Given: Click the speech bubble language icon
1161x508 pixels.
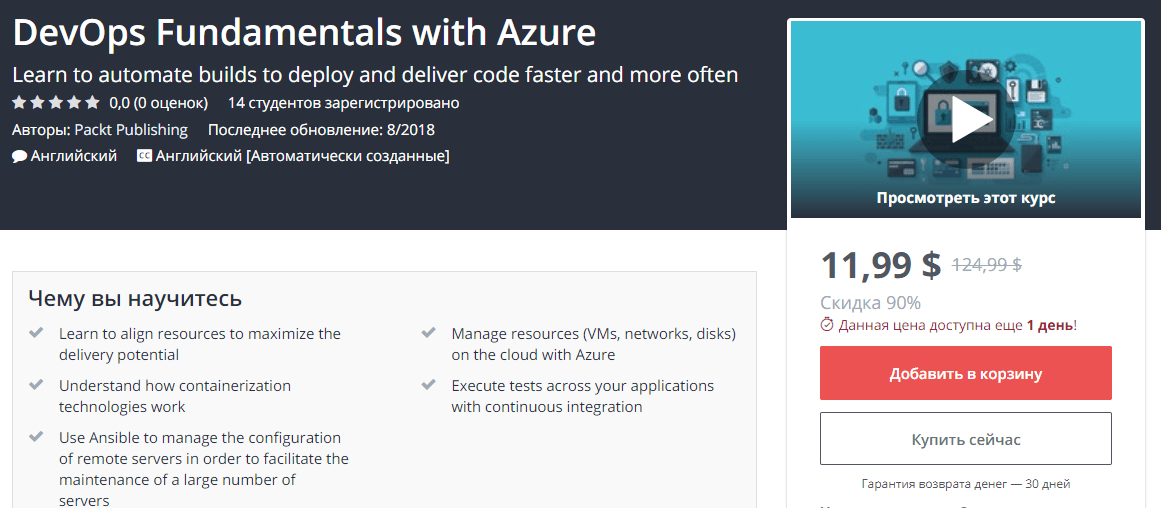Looking at the screenshot, I should [x=19, y=156].
